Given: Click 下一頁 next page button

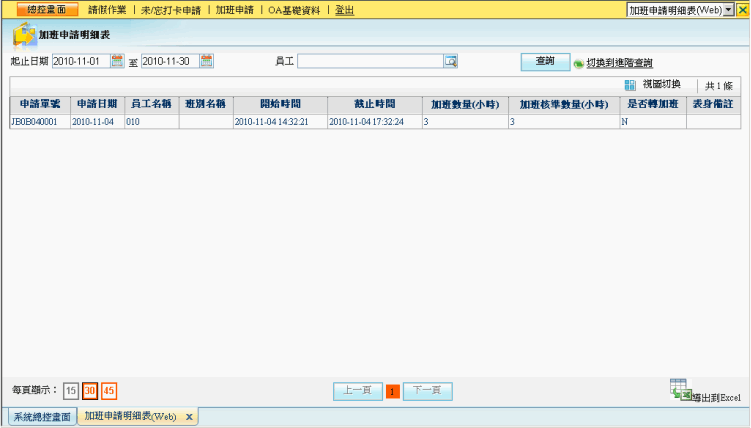Looking at the screenshot, I should tap(427, 391).
